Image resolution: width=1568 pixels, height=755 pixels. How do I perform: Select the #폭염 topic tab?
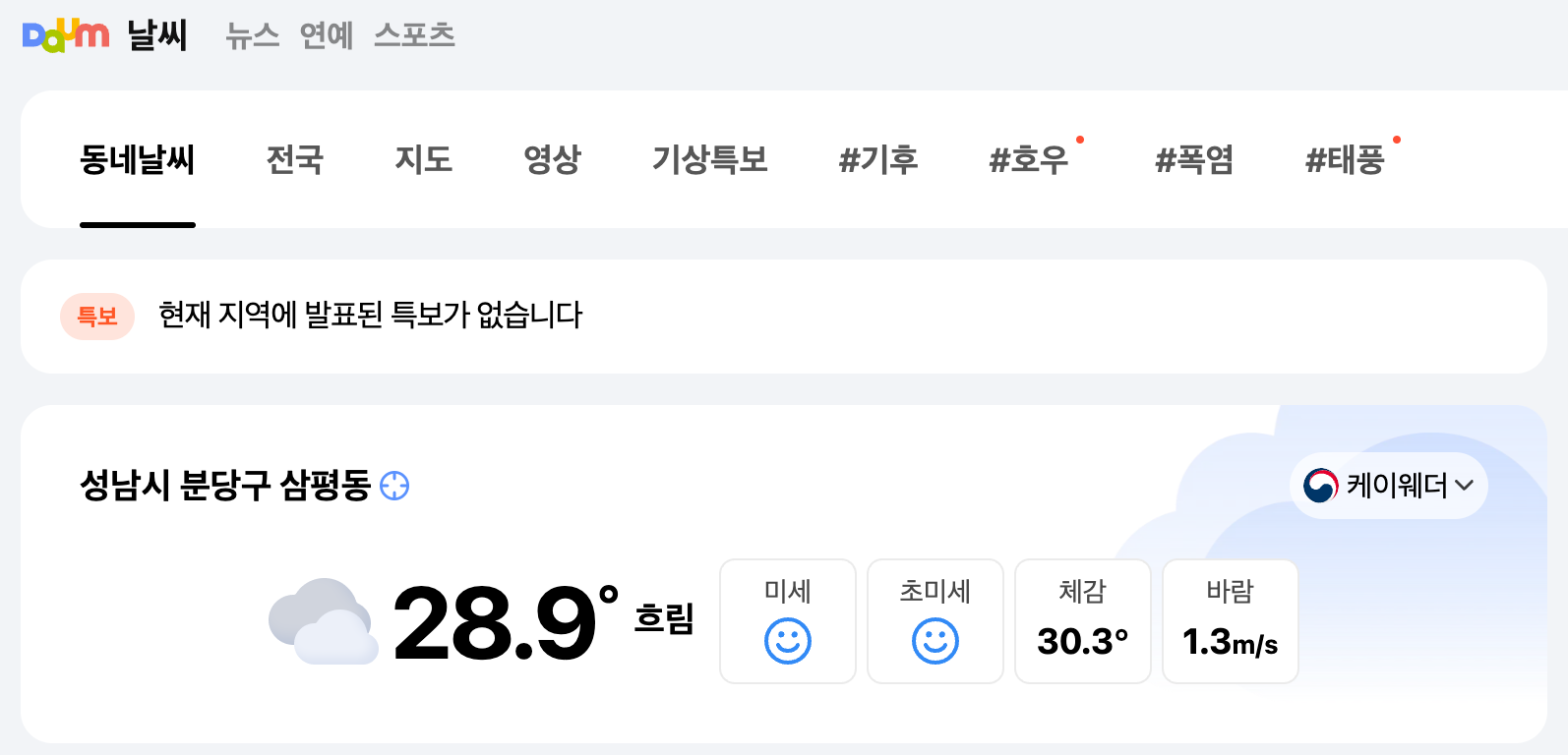click(x=1195, y=160)
